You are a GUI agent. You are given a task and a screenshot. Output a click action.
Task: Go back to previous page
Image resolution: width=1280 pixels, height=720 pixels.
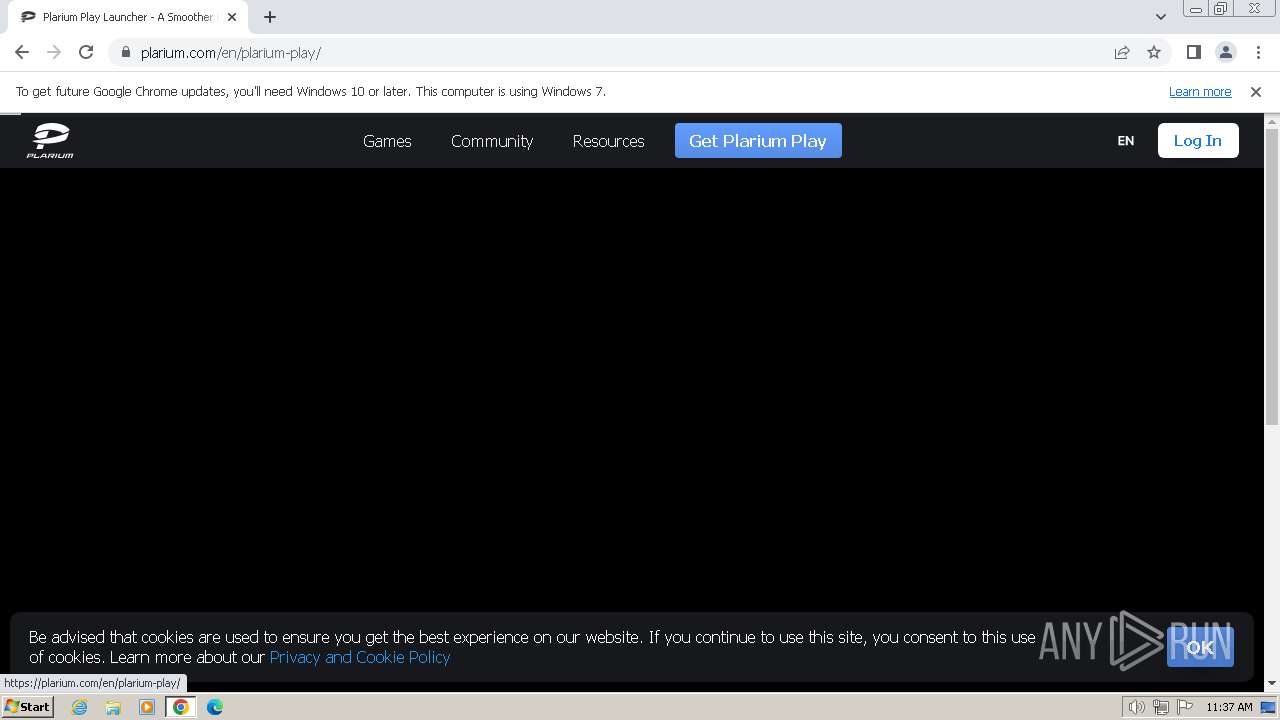tap(22, 52)
